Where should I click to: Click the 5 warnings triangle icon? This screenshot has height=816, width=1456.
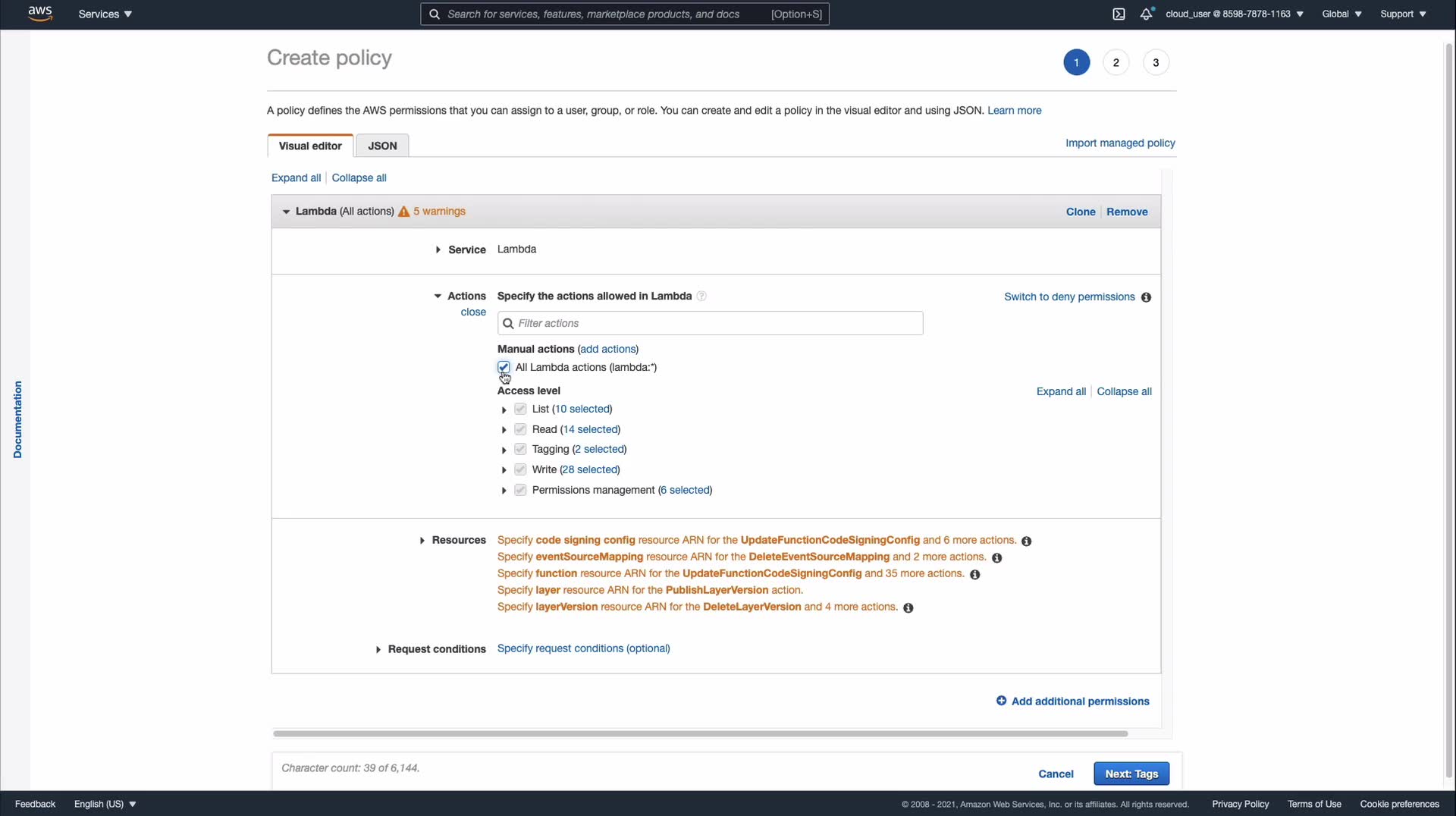[x=403, y=212]
